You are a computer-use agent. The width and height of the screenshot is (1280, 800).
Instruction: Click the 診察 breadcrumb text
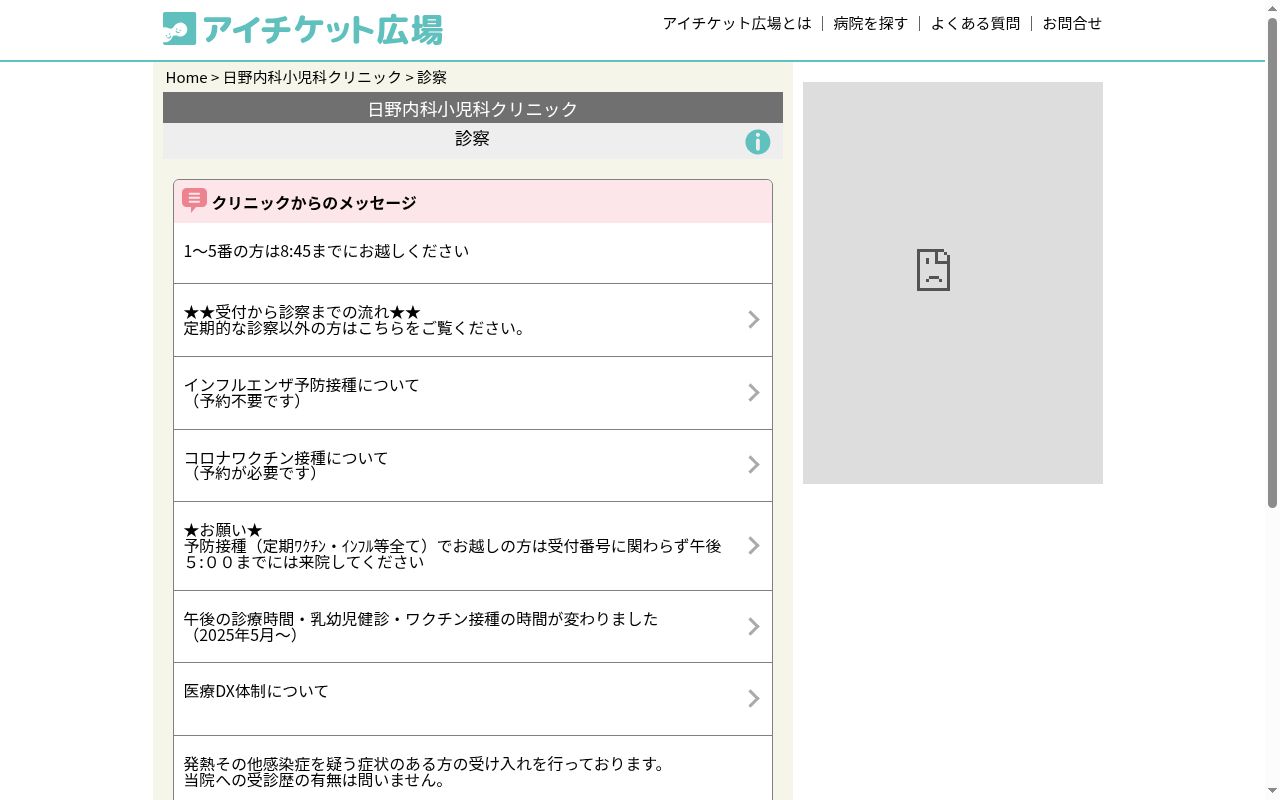pyautogui.click(x=432, y=77)
